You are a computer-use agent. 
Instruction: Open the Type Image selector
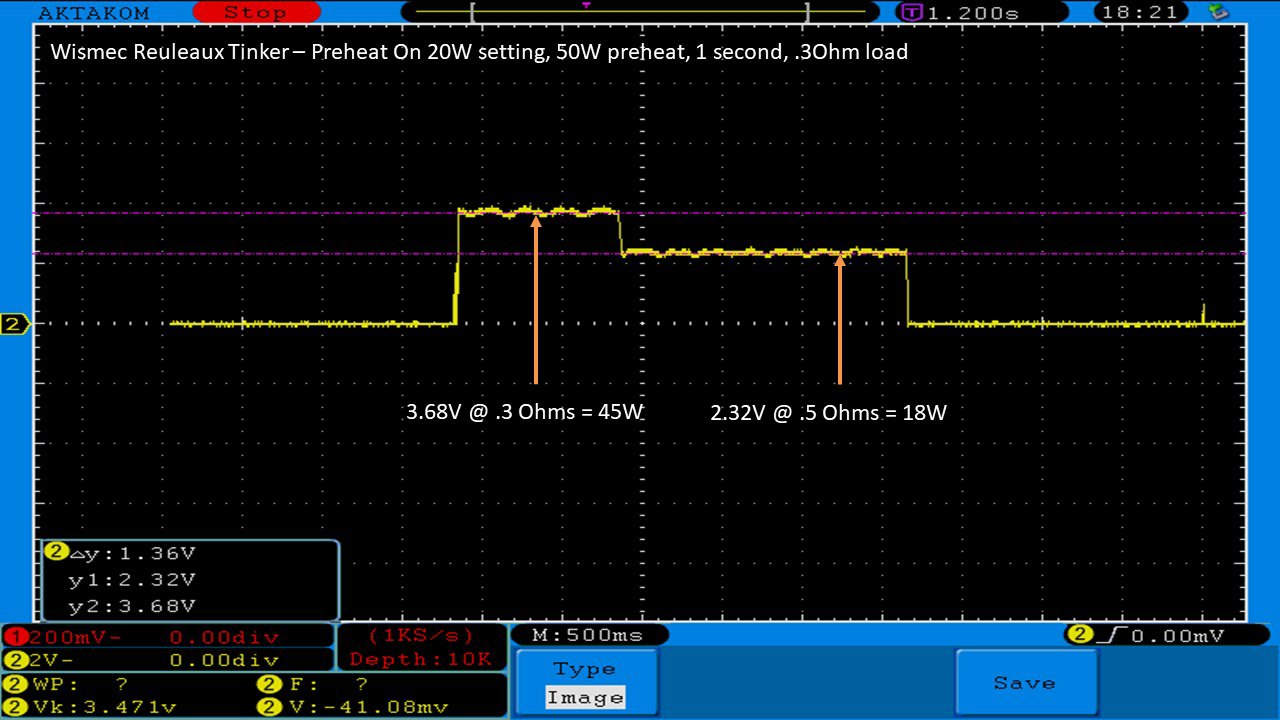point(586,683)
